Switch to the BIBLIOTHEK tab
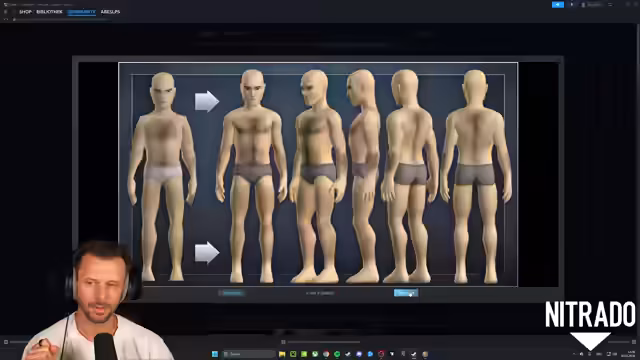The image size is (640, 360). [x=49, y=12]
